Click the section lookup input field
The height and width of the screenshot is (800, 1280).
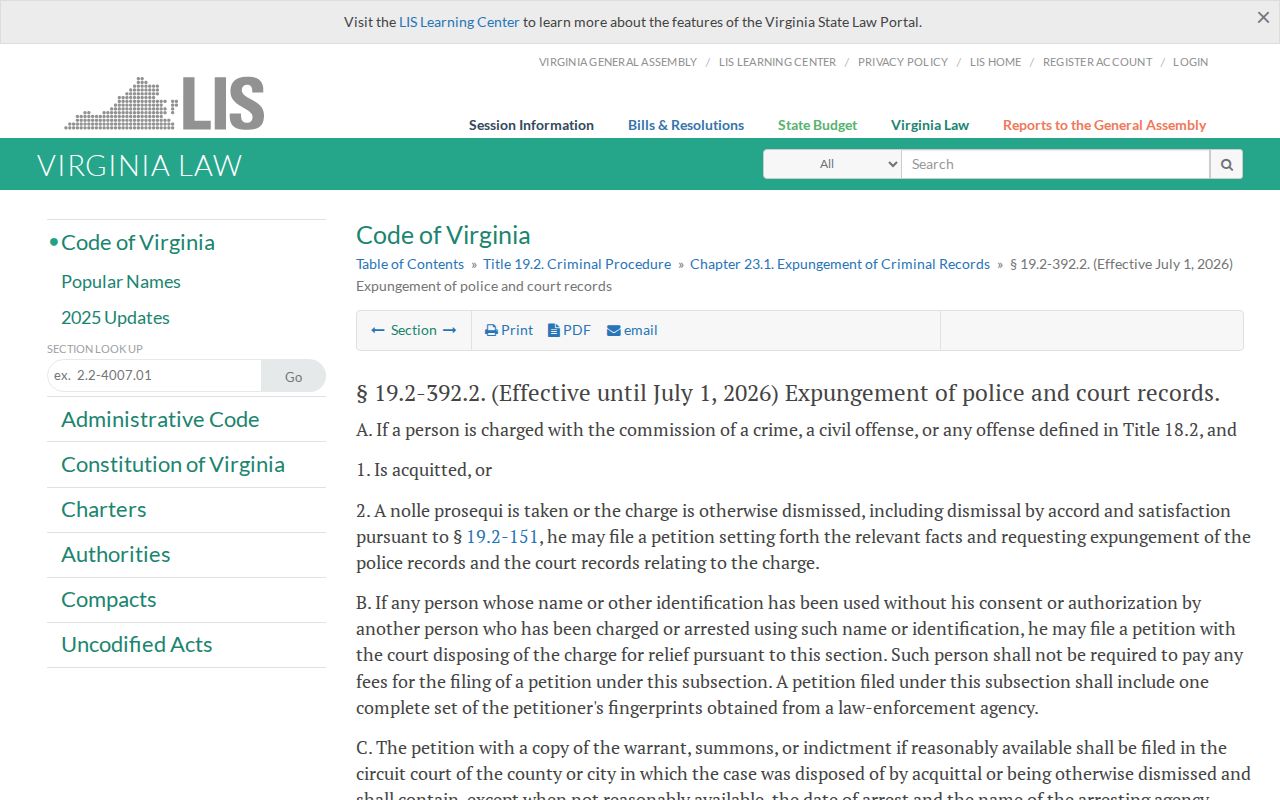click(154, 375)
